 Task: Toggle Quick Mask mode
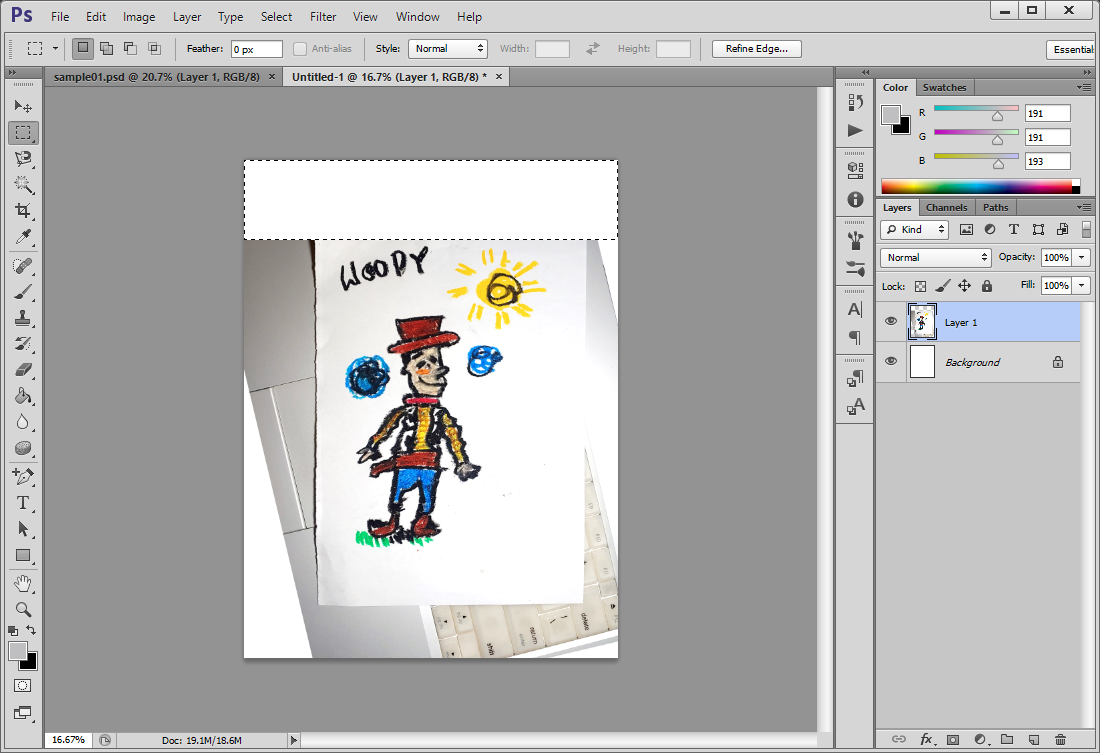click(x=22, y=686)
